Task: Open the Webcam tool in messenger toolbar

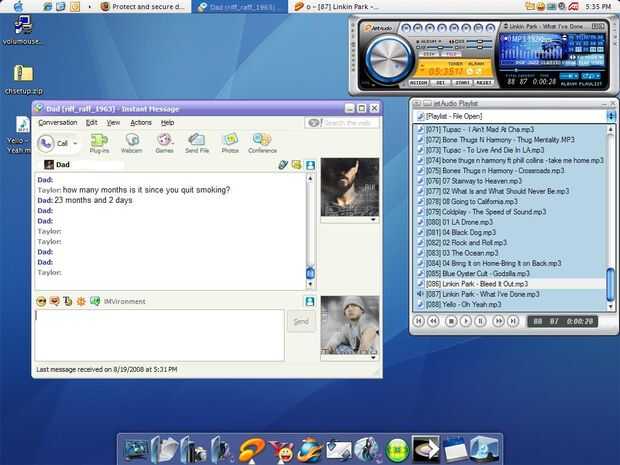Action: [x=131, y=143]
